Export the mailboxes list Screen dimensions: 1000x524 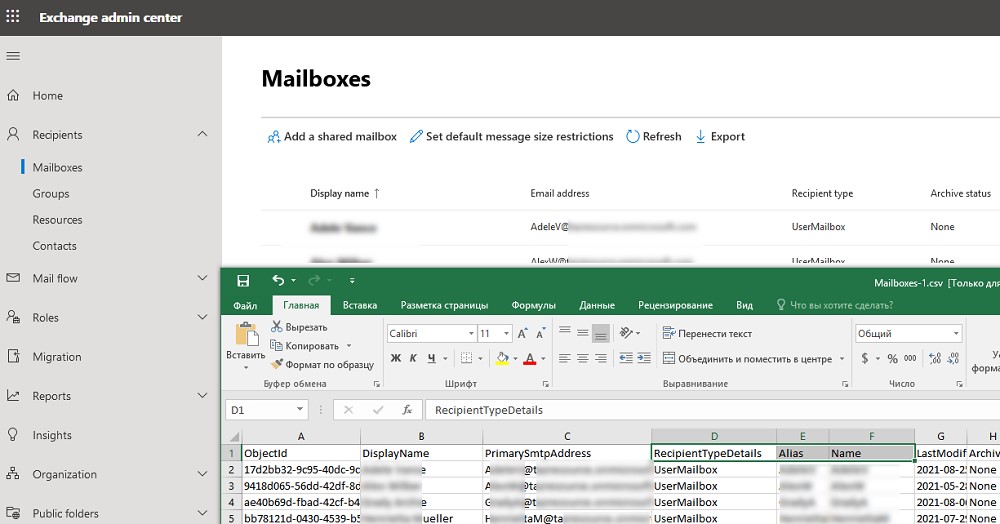[x=720, y=136]
